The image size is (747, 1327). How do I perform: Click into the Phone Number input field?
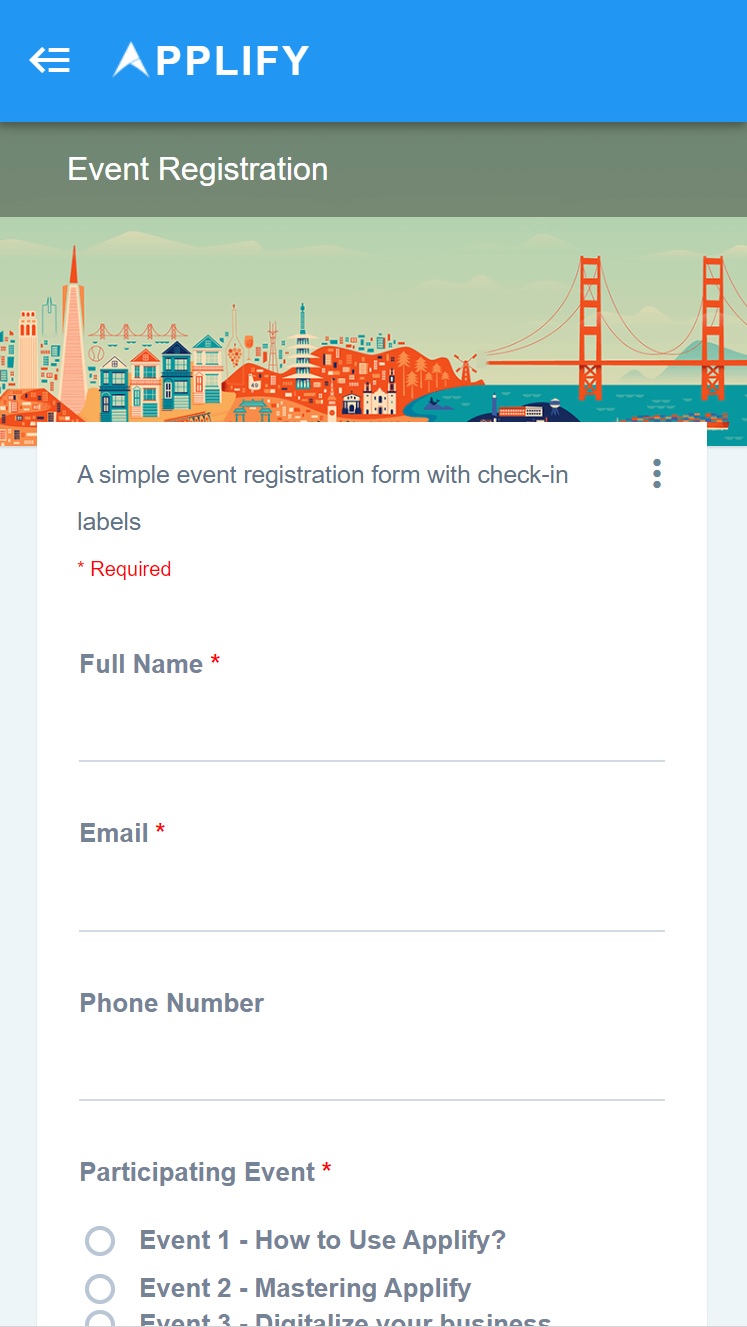(371, 1070)
